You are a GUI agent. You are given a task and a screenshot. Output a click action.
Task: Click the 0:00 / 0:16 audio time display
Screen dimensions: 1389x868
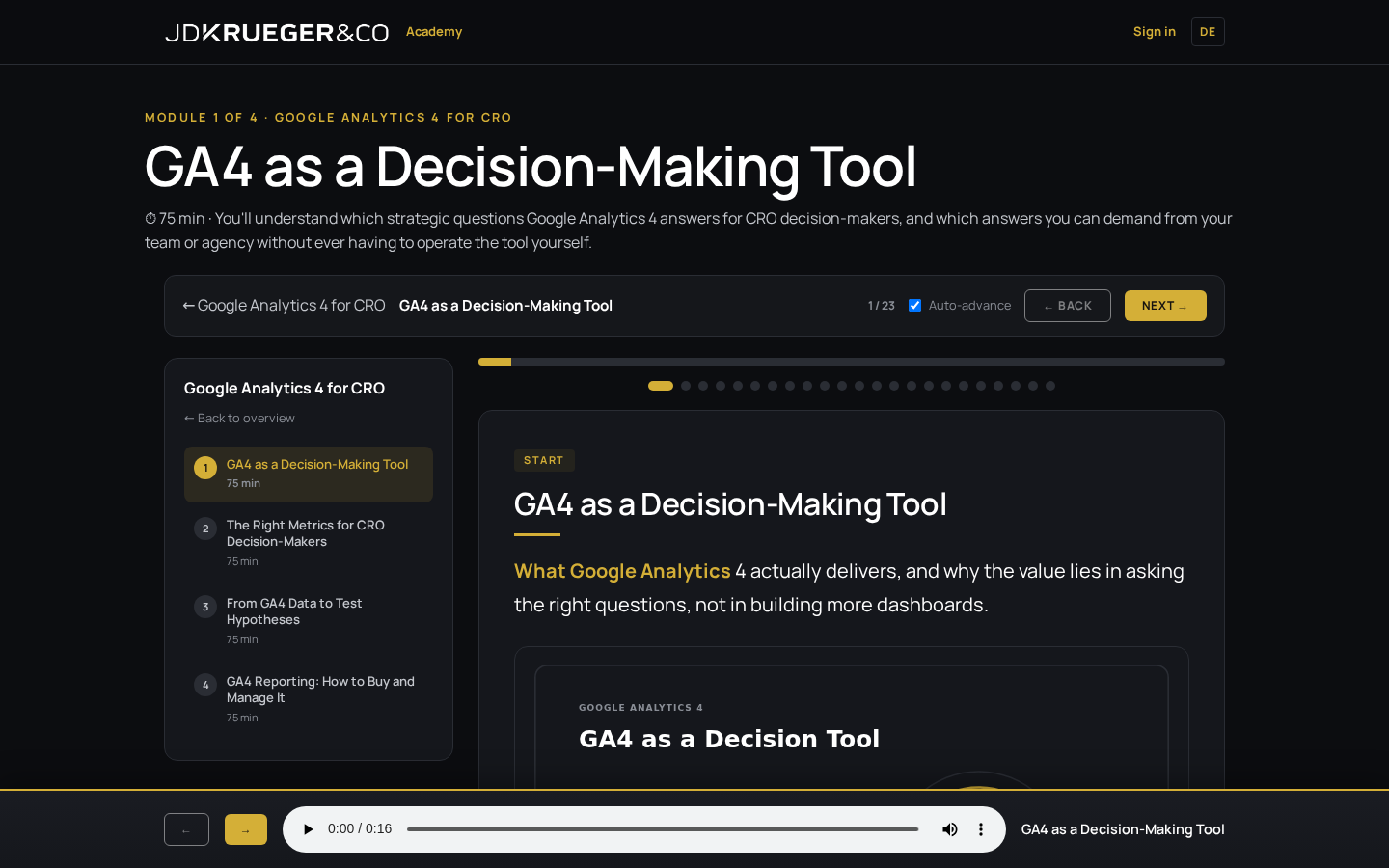360,829
